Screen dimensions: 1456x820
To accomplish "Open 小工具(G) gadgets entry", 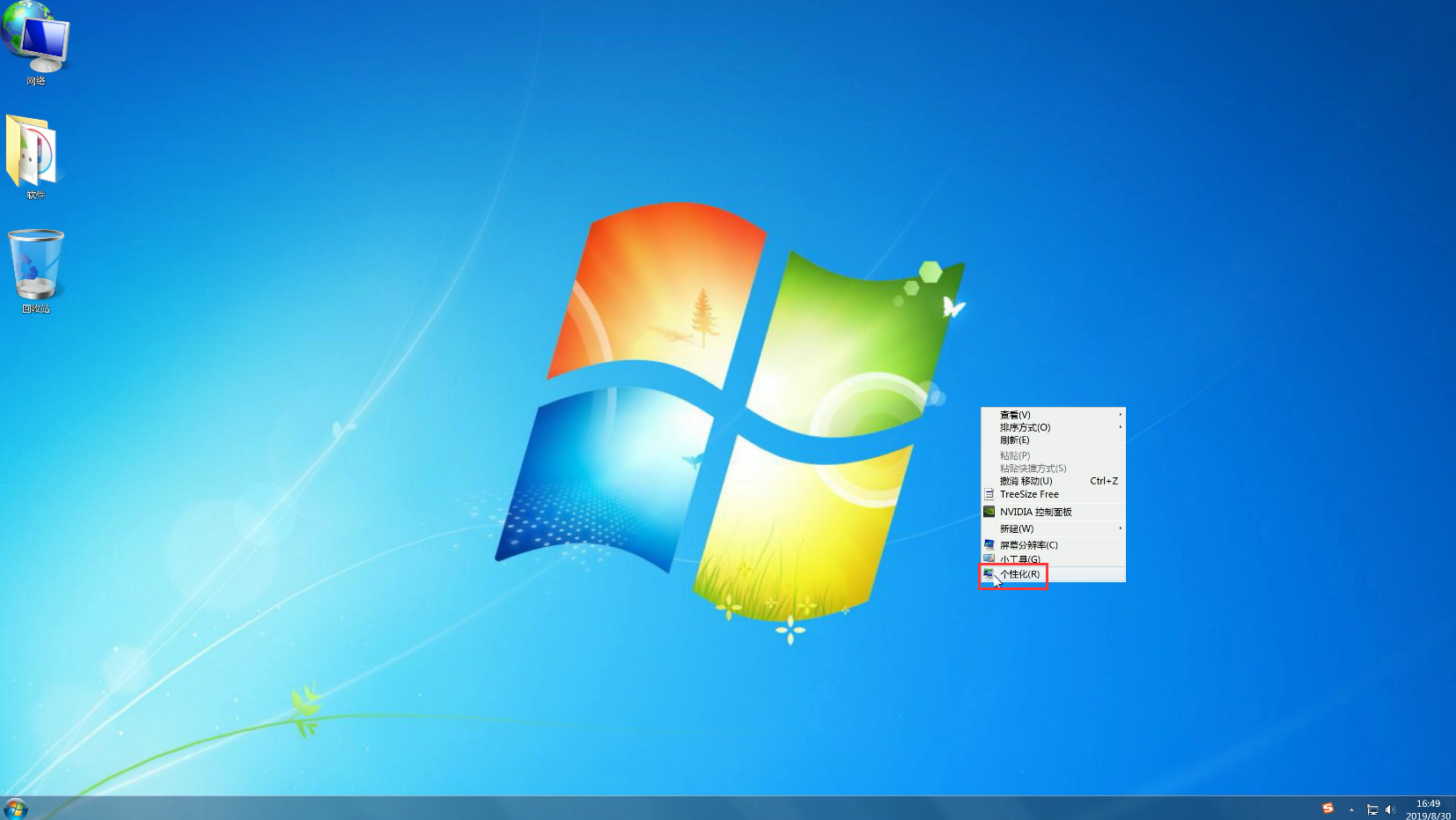I will click(1053, 558).
